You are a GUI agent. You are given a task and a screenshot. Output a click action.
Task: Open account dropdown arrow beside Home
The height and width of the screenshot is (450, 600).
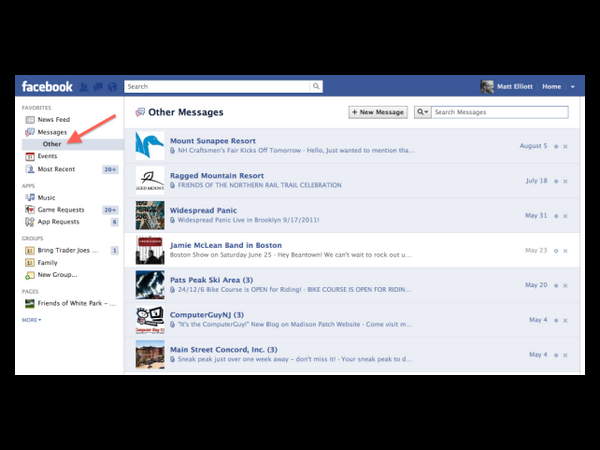coord(573,87)
